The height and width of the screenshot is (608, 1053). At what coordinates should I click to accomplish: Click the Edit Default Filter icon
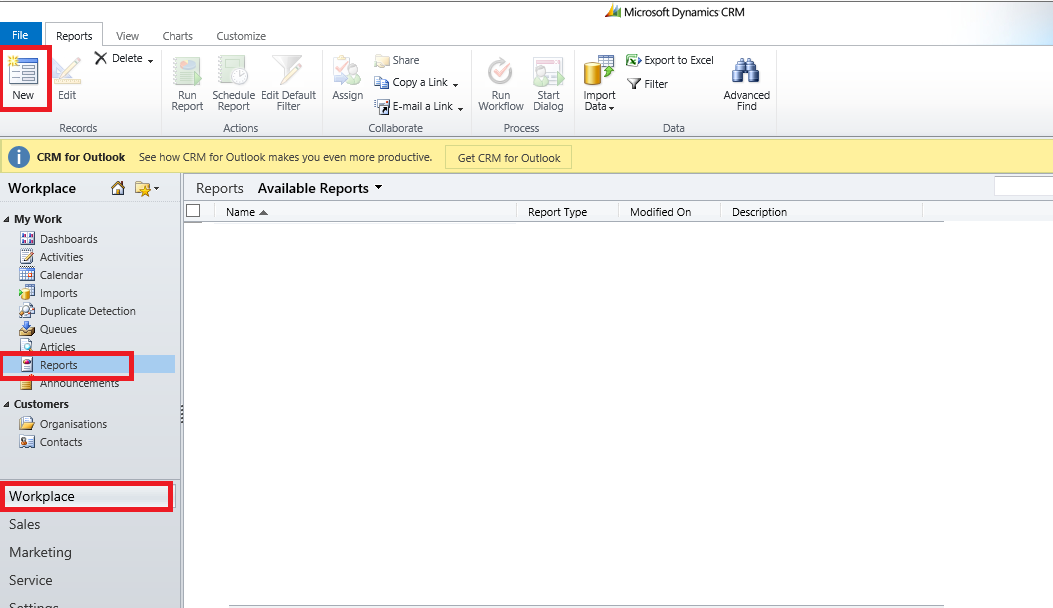point(288,71)
